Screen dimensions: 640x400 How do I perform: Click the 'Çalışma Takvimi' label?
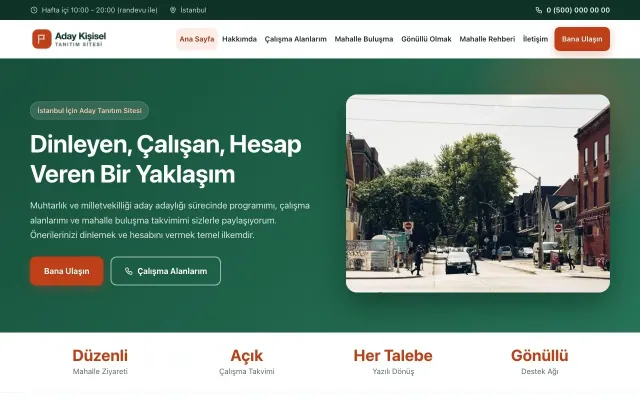click(x=247, y=372)
